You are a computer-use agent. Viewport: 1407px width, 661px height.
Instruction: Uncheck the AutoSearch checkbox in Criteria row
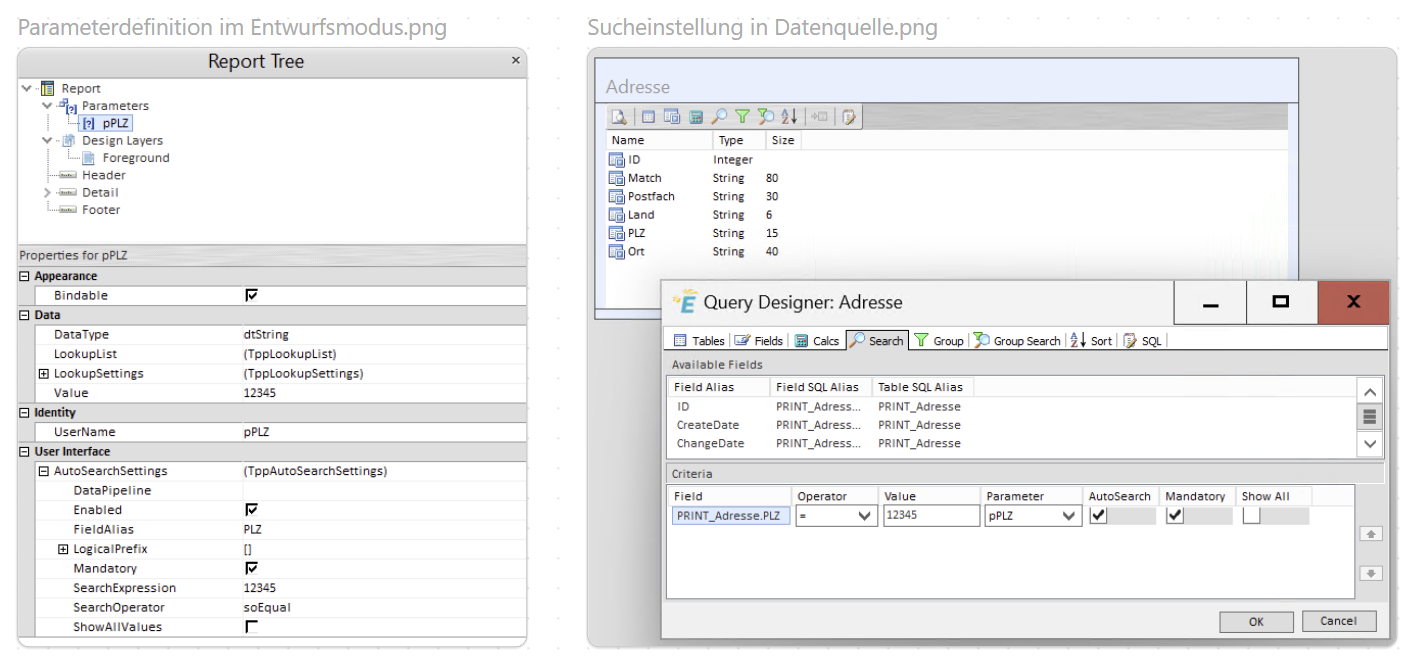[x=1099, y=516]
